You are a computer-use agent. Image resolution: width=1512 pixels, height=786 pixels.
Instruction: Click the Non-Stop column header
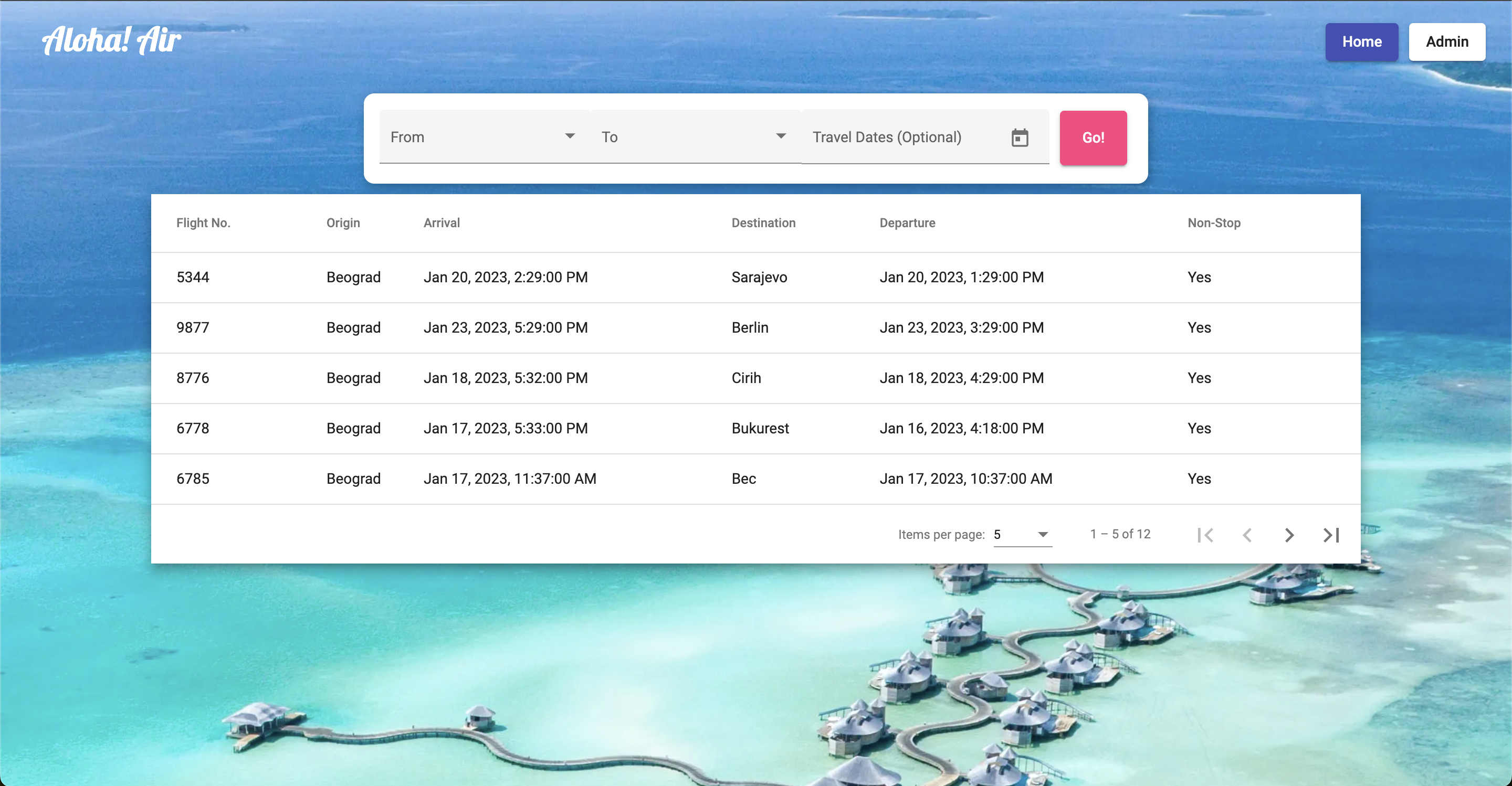click(x=1214, y=223)
